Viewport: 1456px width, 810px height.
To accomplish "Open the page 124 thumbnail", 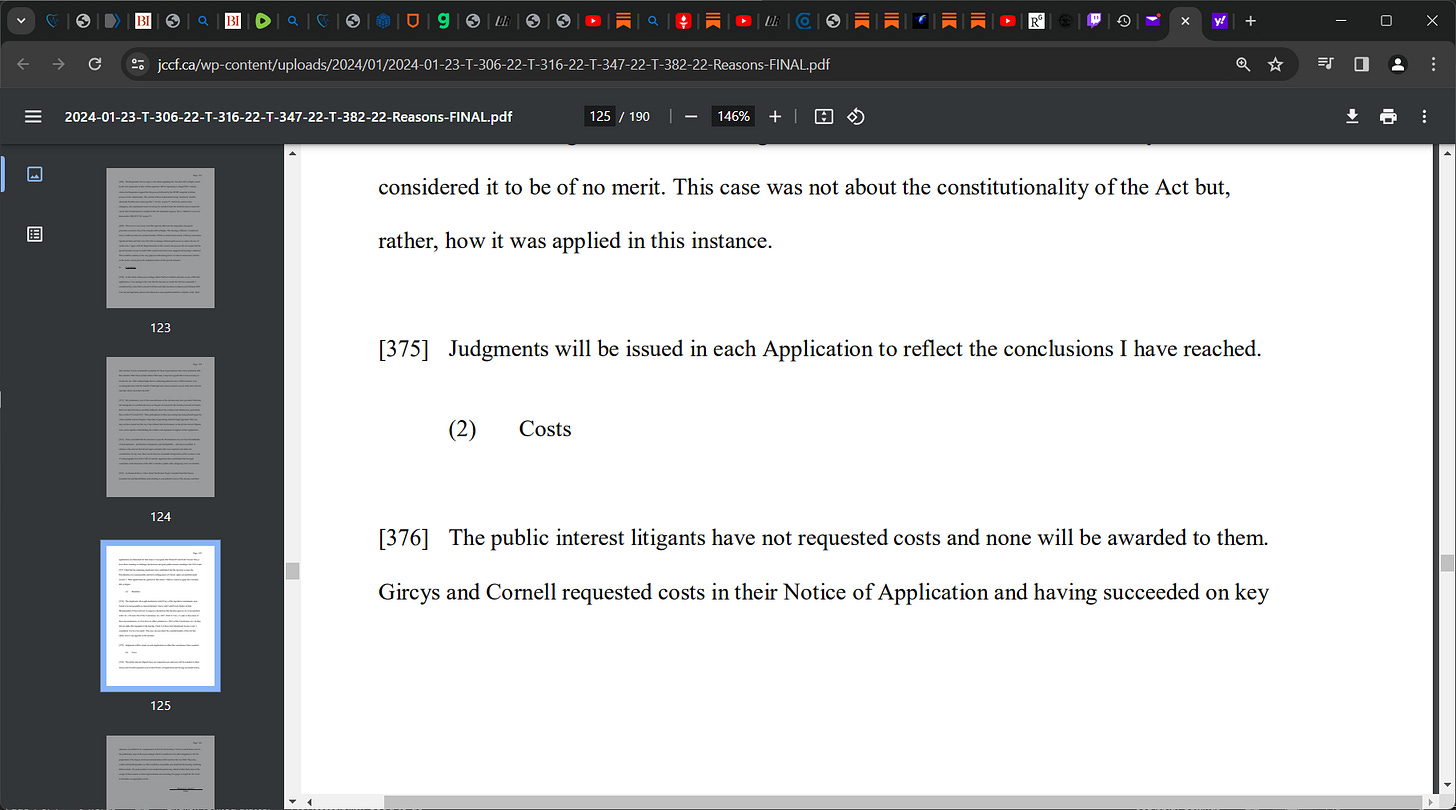I will point(160,427).
